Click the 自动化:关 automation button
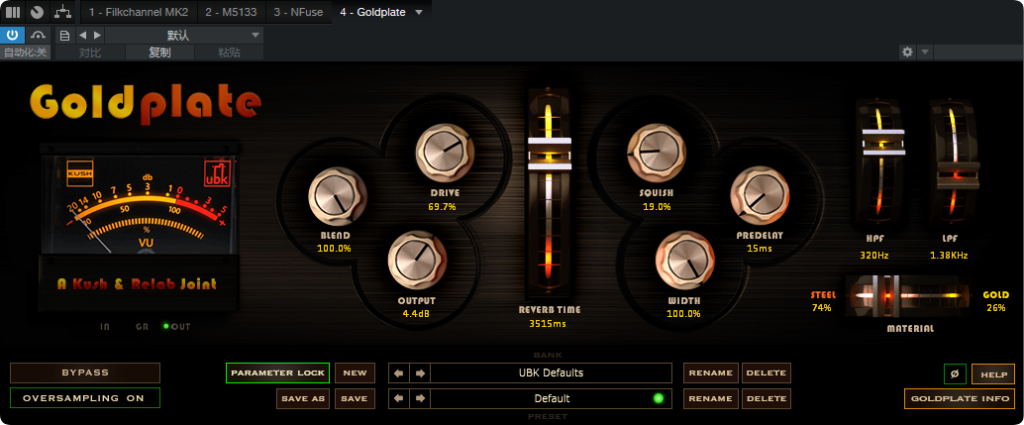The height and width of the screenshot is (425, 1024). pyautogui.click(x=26, y=53)
